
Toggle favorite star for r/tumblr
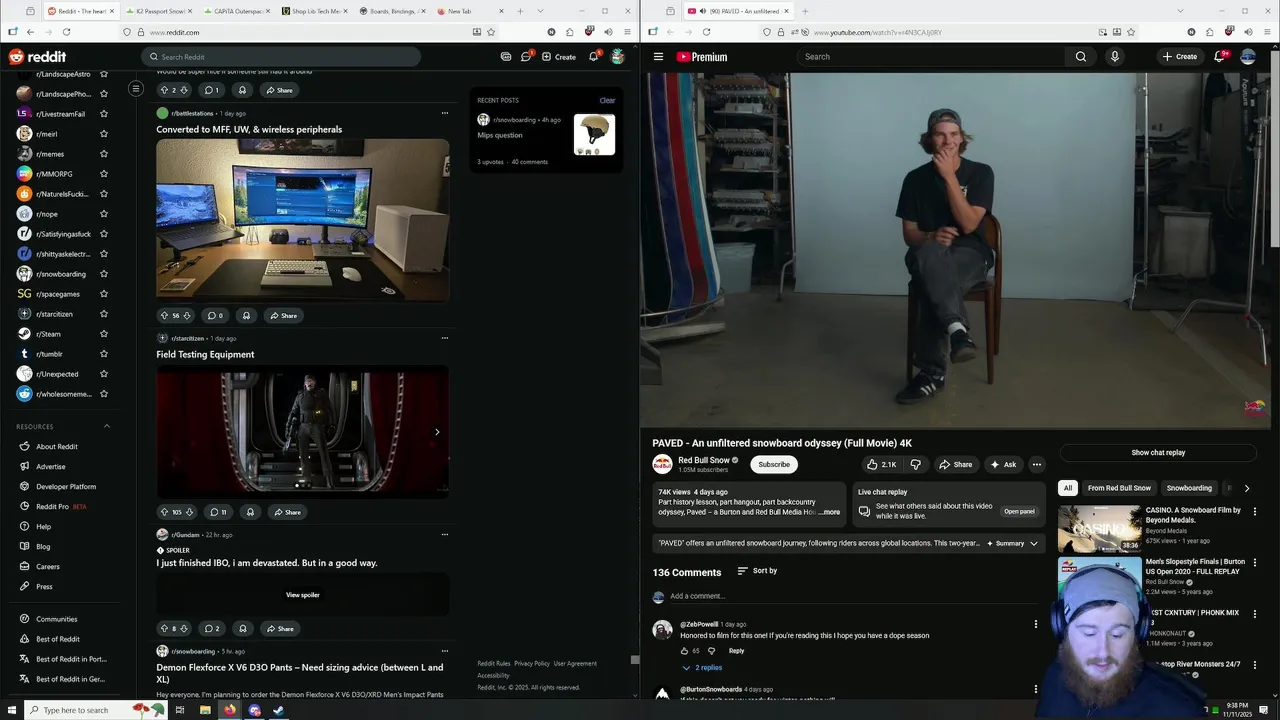click(104, 354)
